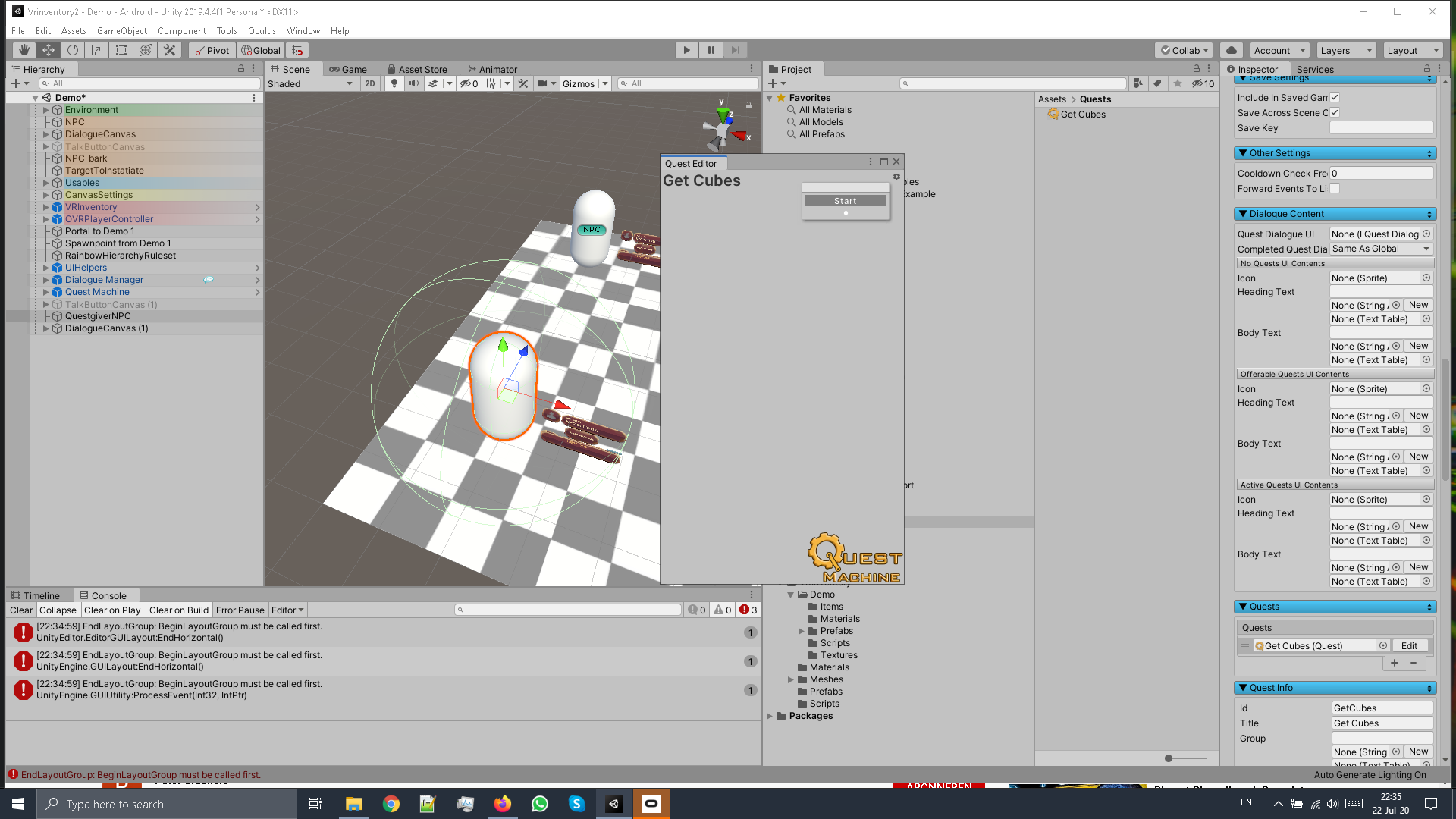1456x819 pixels.
Task: Toggle scene effects icon
Action: pos(433,83)
